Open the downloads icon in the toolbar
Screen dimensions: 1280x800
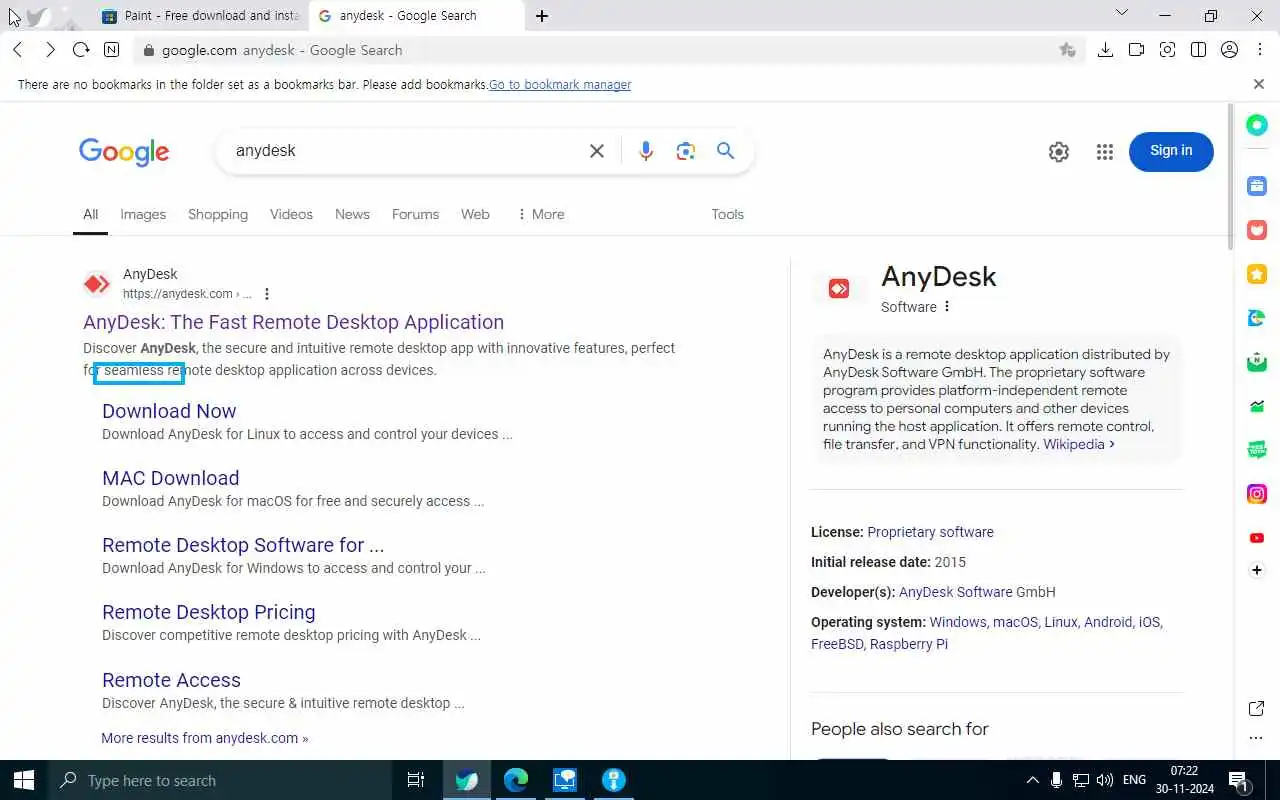point(1105,50)
